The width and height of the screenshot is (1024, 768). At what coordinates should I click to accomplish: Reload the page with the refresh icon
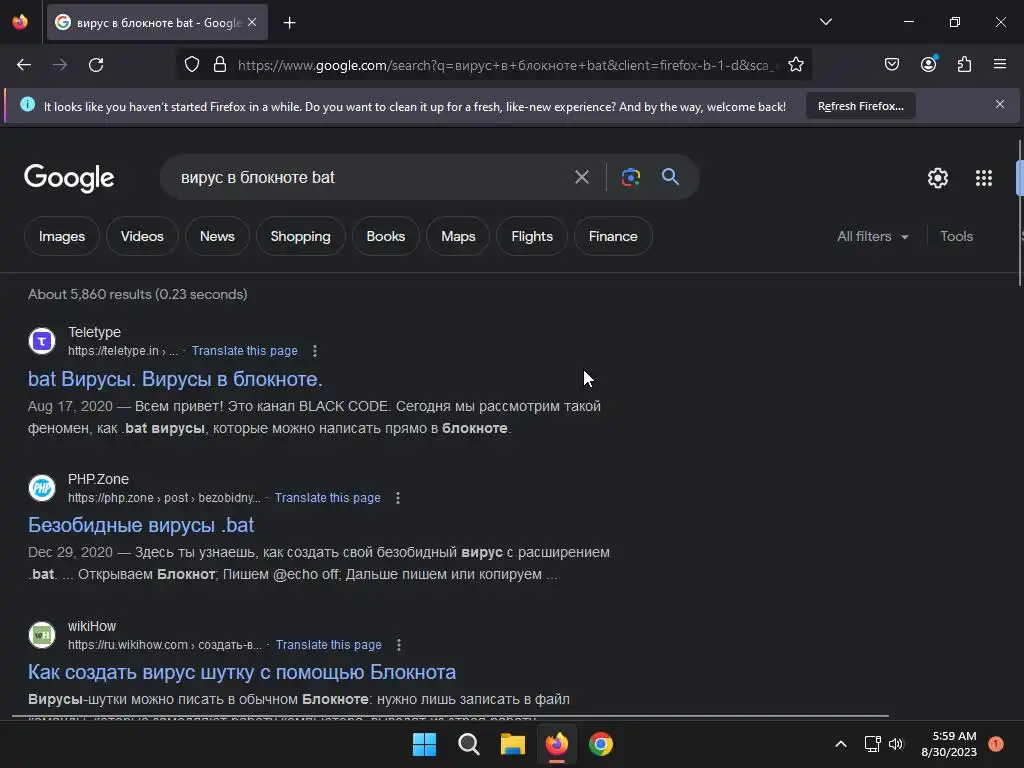pos(96,65)
